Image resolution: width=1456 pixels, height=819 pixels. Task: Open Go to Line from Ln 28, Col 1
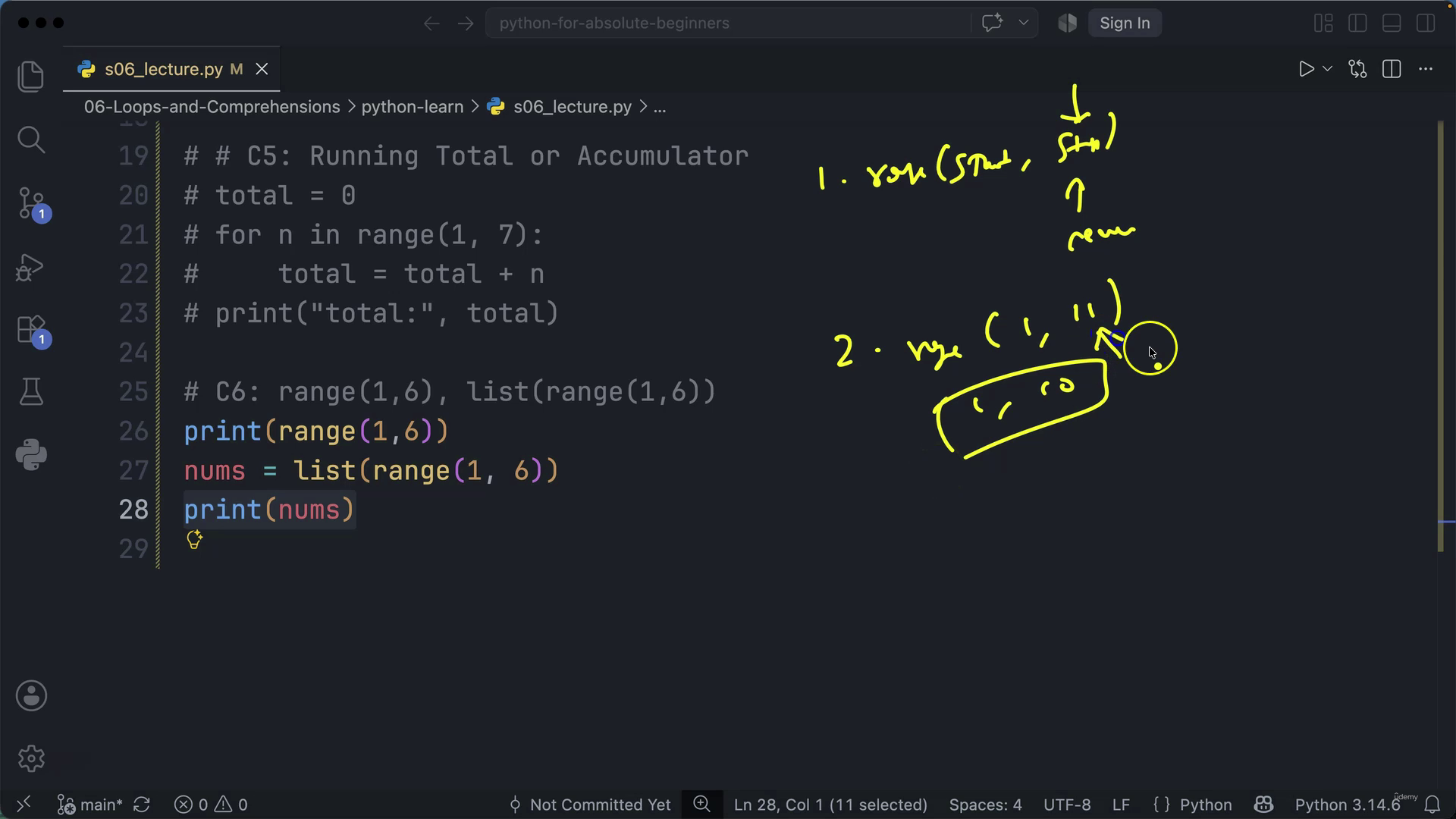point(830,804)
